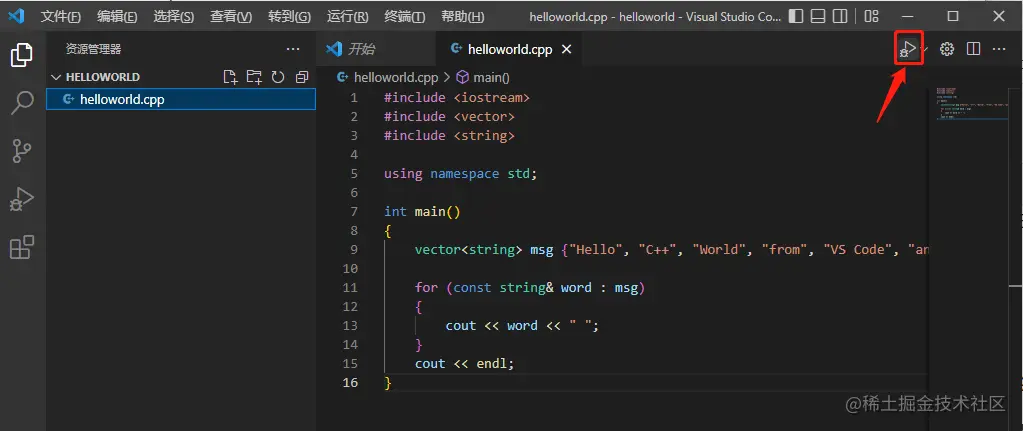
Task: Click line number 7 in gutter
Action: pyautogui.click(x=354, y=211)
